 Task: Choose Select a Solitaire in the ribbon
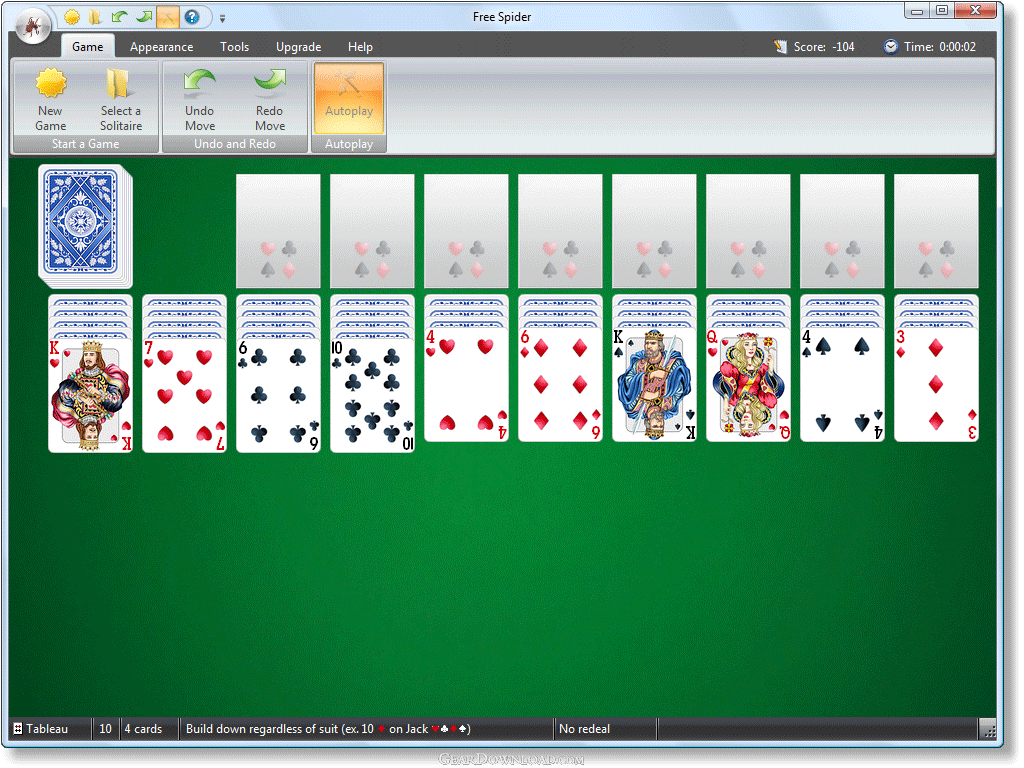pos(121,99)
